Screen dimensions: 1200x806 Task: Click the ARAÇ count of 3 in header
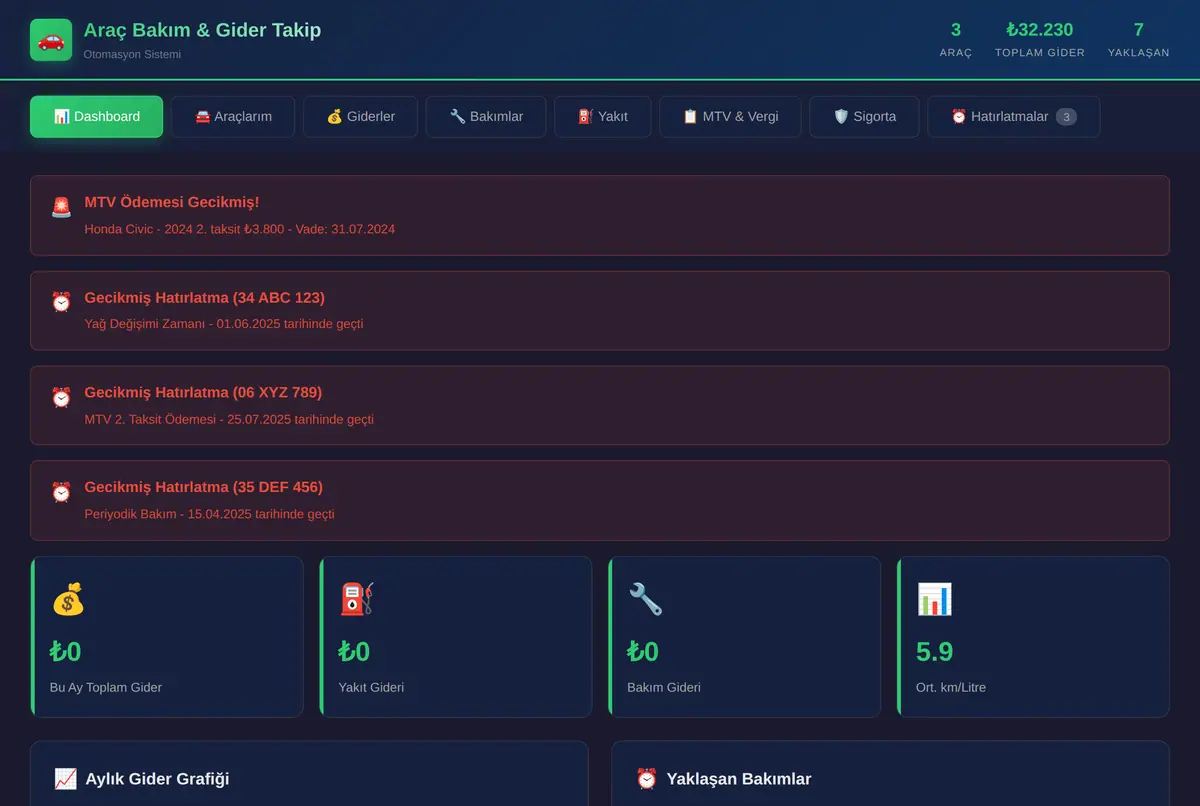pyautogui.click(x=956, y=30)
